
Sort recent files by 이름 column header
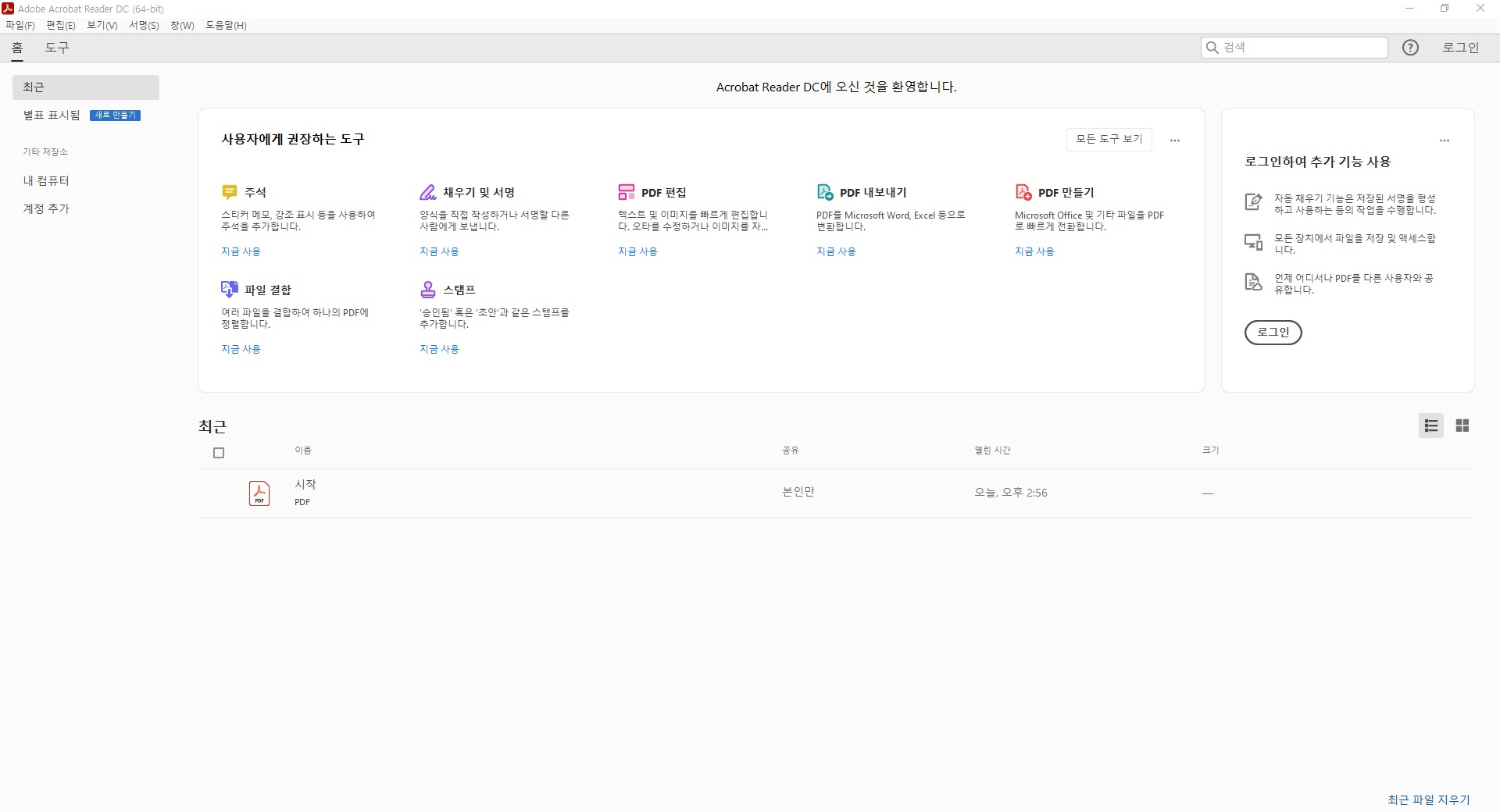(x=303, y=451)
